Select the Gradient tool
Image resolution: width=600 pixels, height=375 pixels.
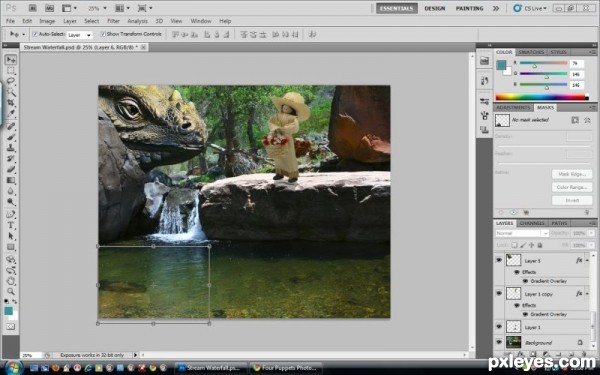click(11, 180)
